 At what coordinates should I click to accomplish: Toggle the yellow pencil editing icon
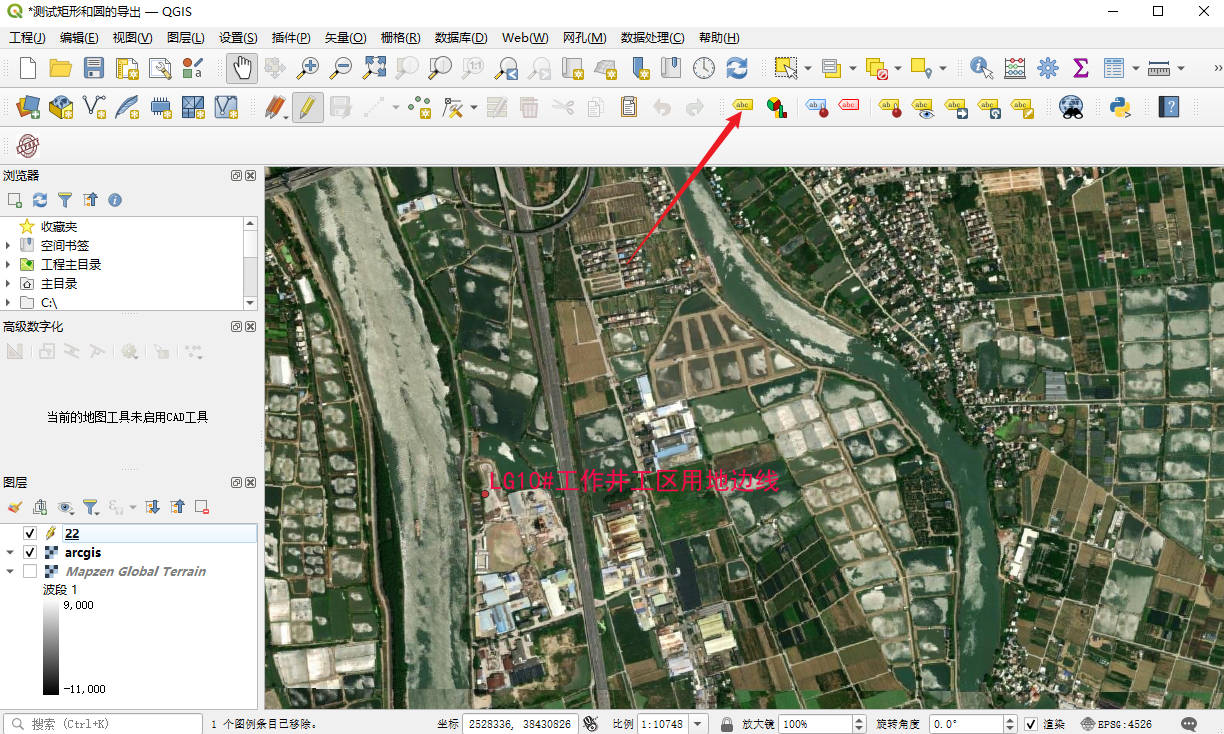(x=308, y=107)
